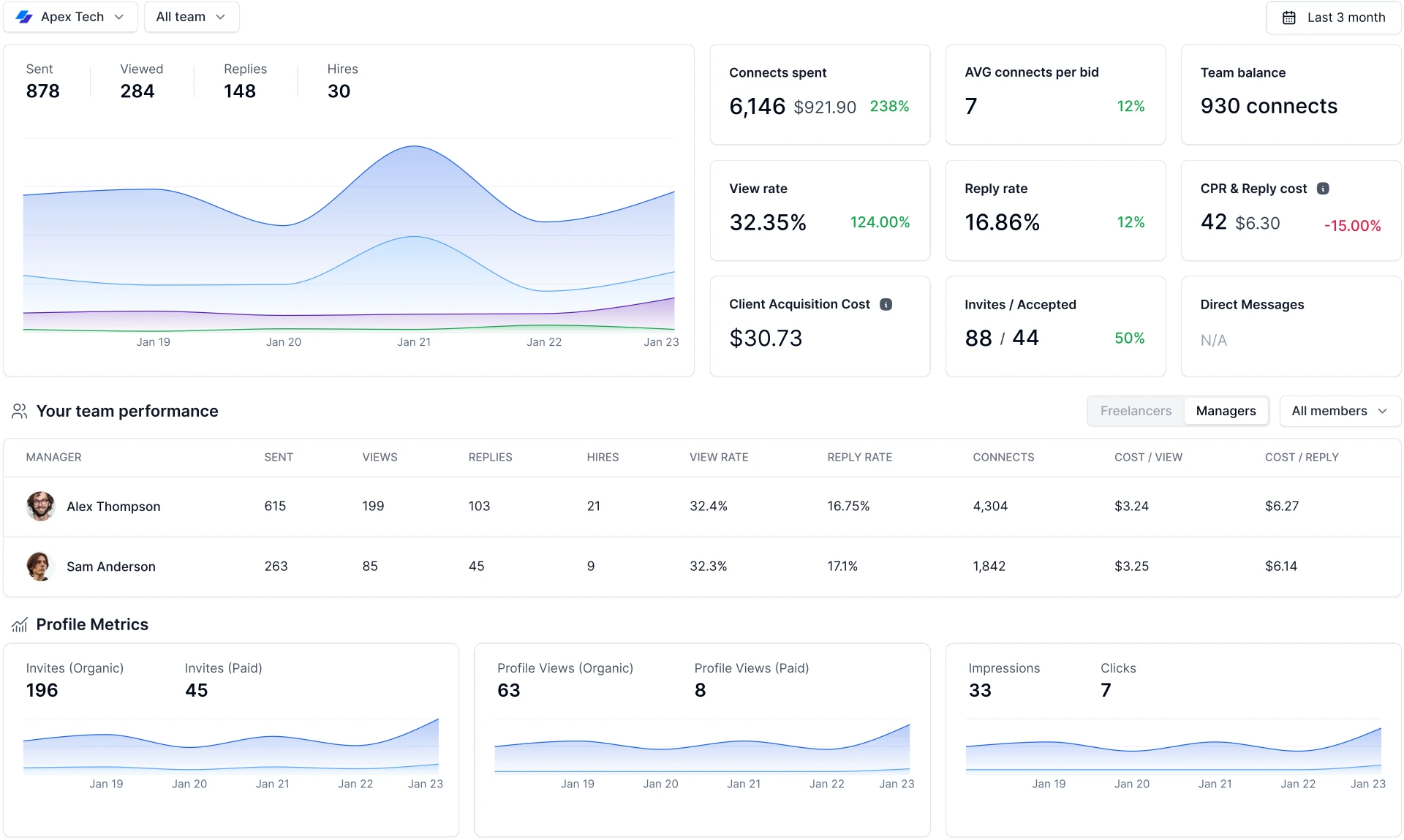Click the info icon beside Client Acquisition Cost
1404x840 pixels.
[886, 304]
